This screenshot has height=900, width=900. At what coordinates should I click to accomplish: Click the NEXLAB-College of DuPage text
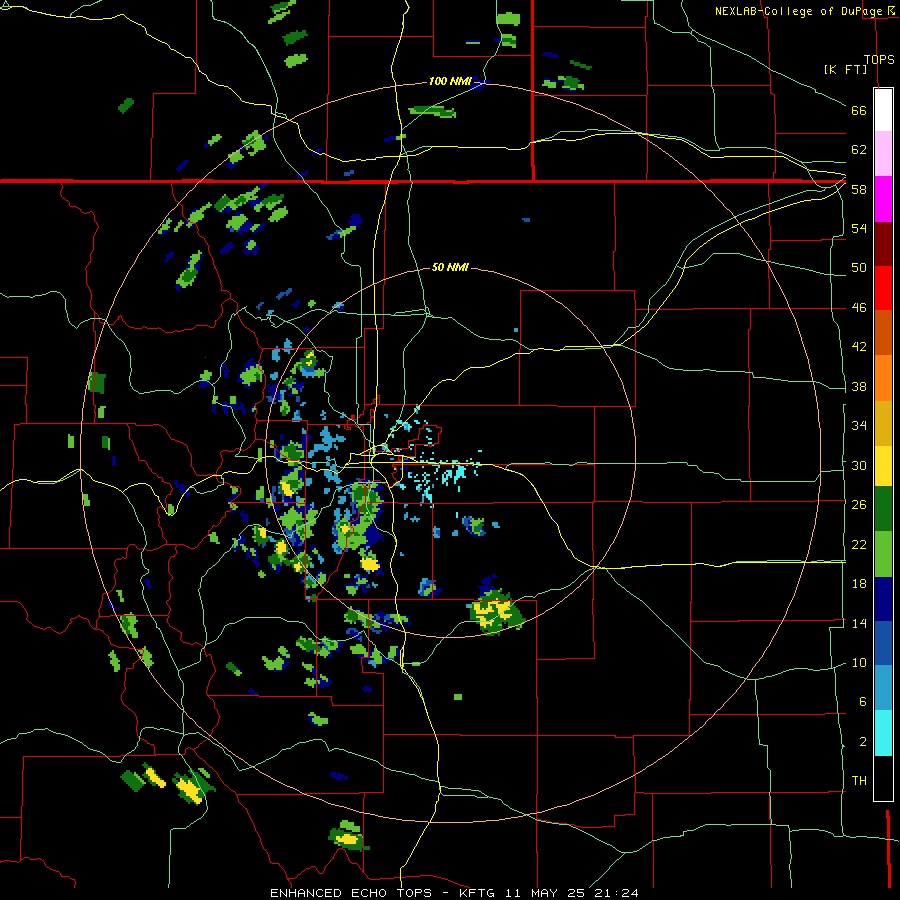click(800, 11)
